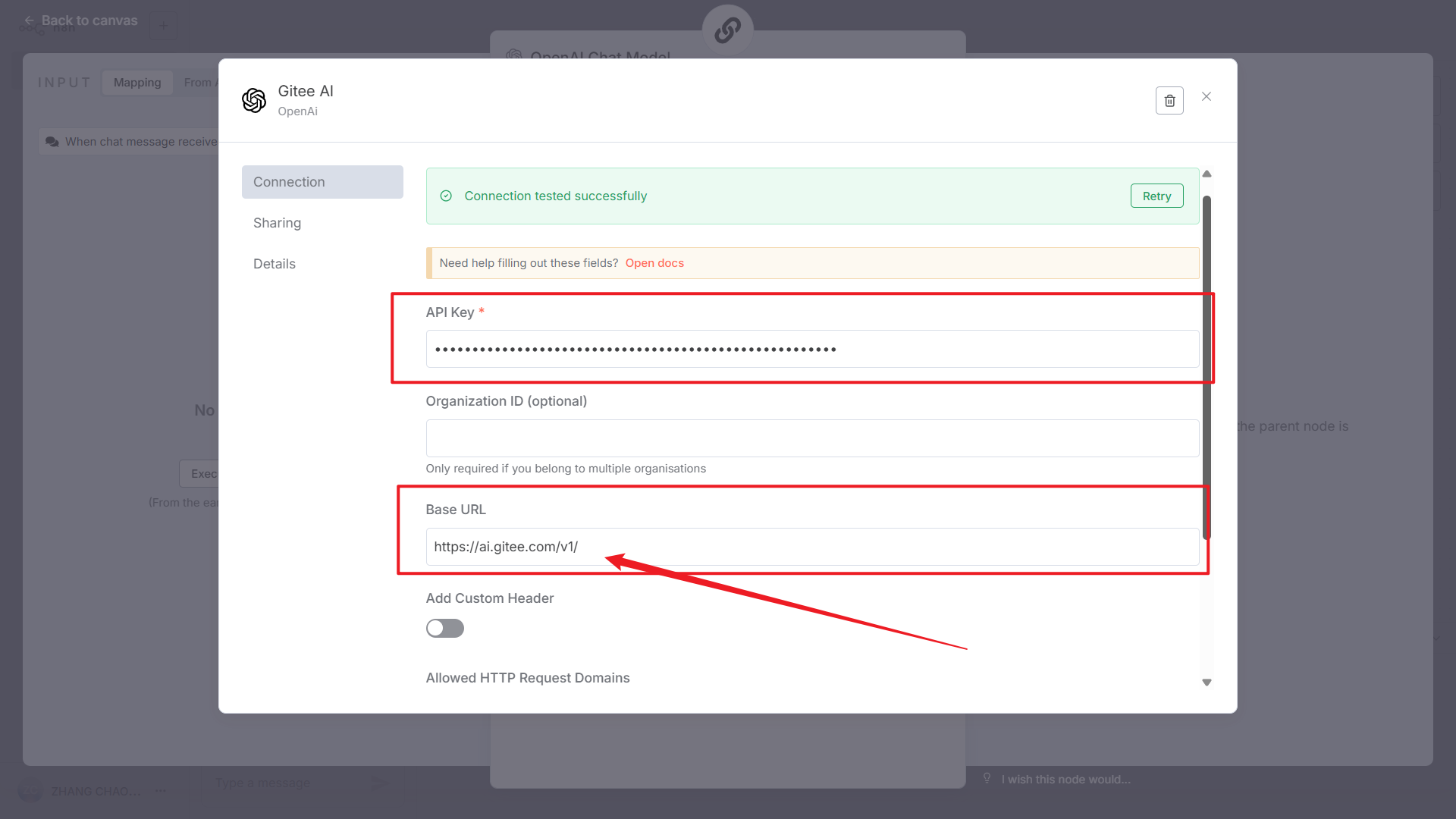Click the chat bubble icon on When chat message received

coord(52,141)
